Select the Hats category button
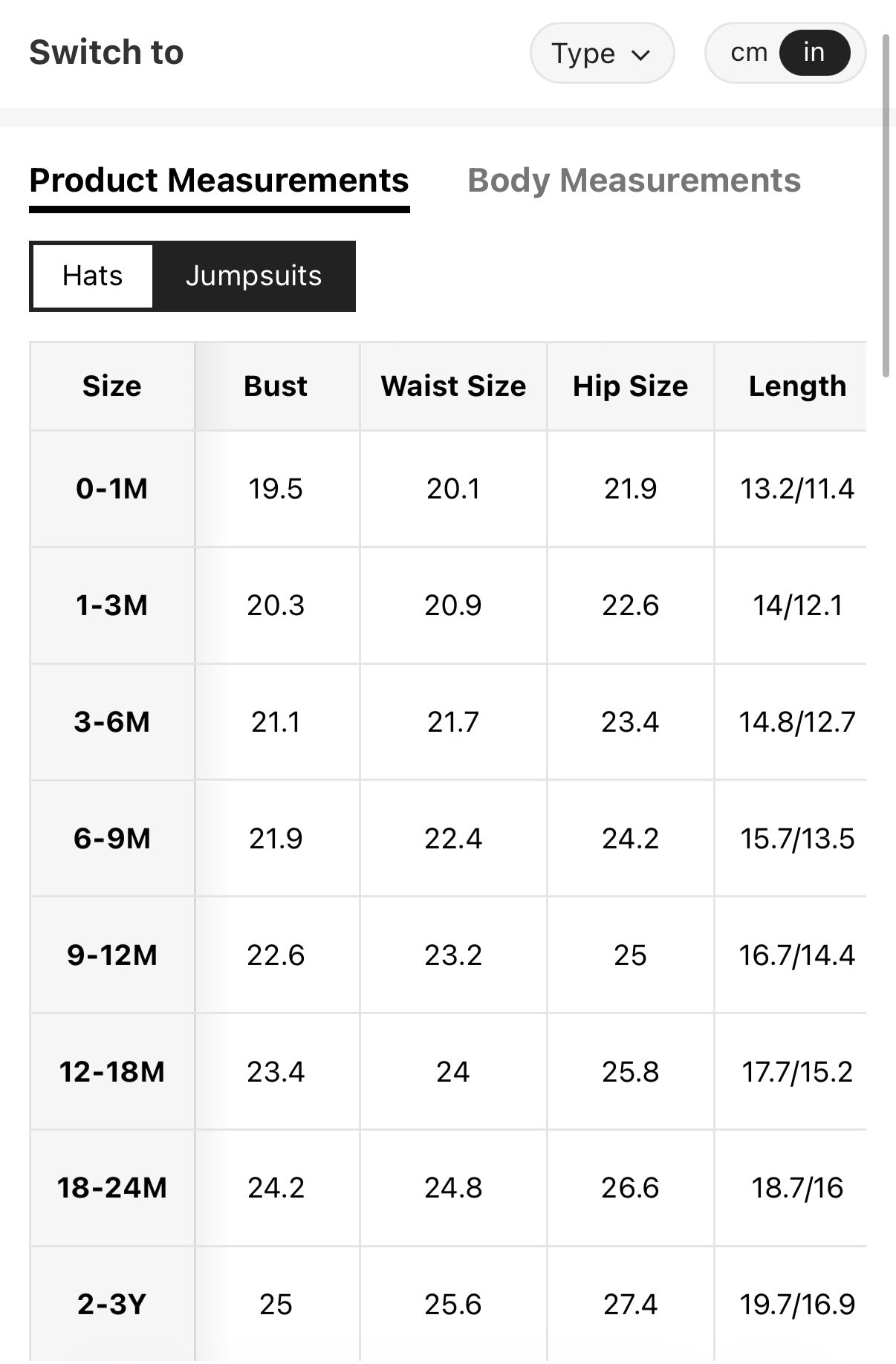 pos(93,276)
